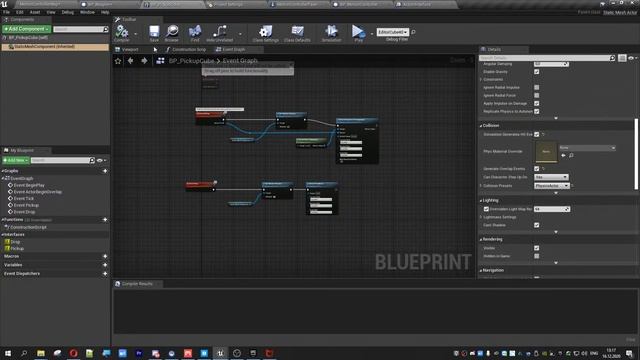This screenshot has height=360, width=640.
Task: Click the Find toolbar icon
Action: [x=195, y=31]
